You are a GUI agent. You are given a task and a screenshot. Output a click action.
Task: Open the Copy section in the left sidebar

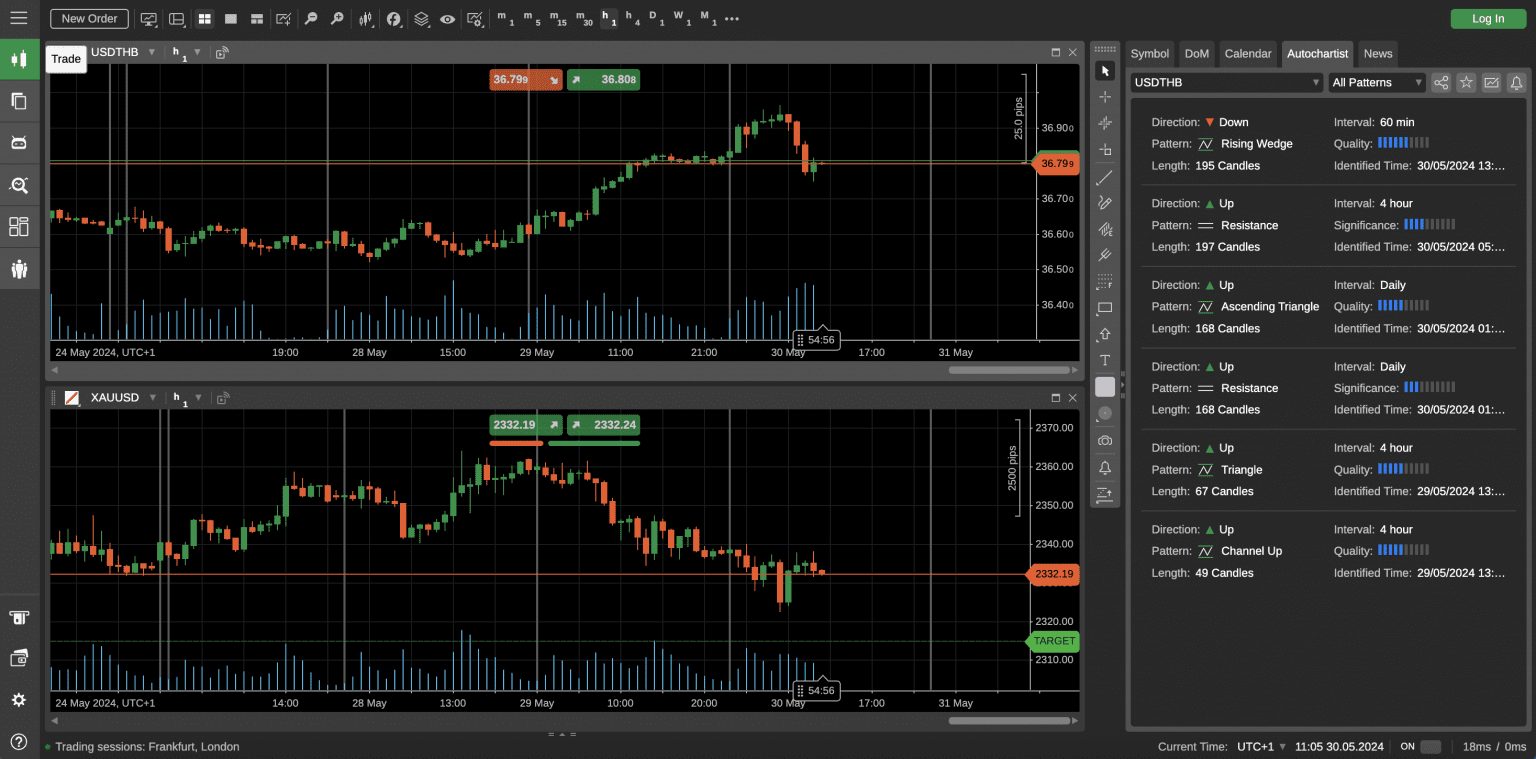[19, 100]
